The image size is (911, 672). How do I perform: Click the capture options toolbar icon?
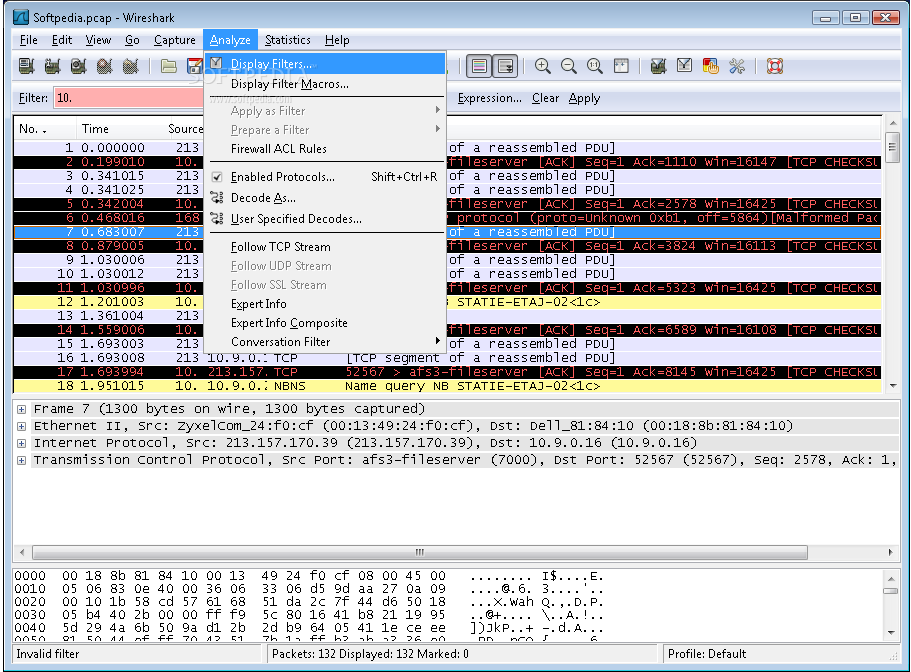[52, 66]
